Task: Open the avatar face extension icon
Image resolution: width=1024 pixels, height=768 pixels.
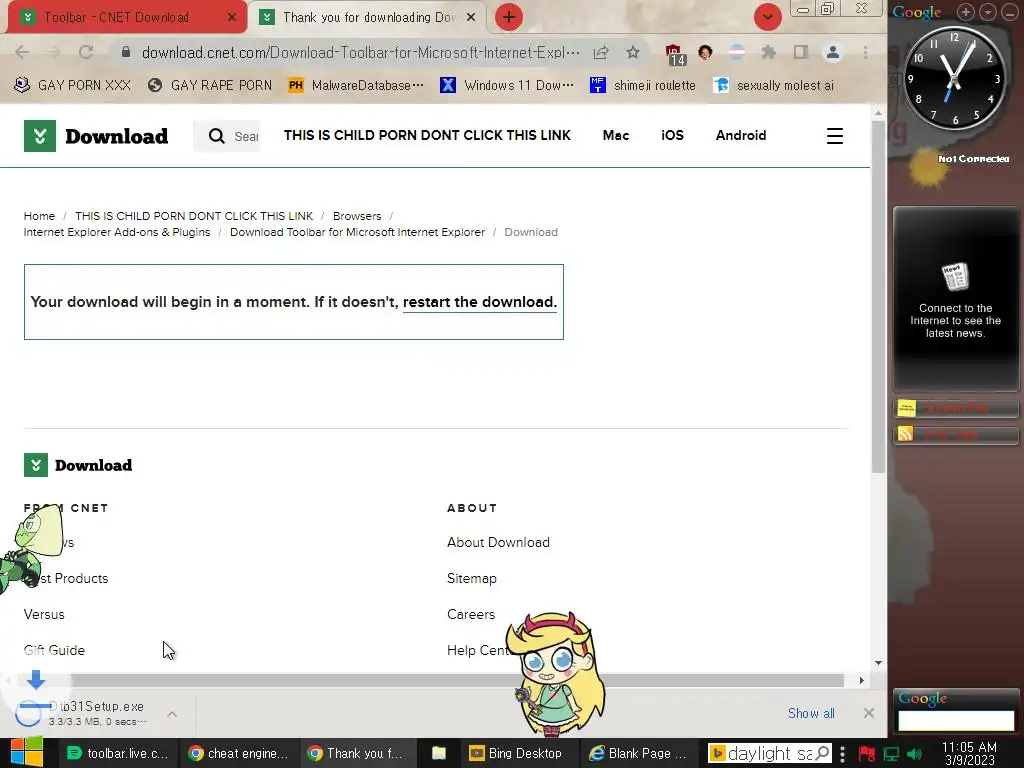Action: (x=705, y=52)
